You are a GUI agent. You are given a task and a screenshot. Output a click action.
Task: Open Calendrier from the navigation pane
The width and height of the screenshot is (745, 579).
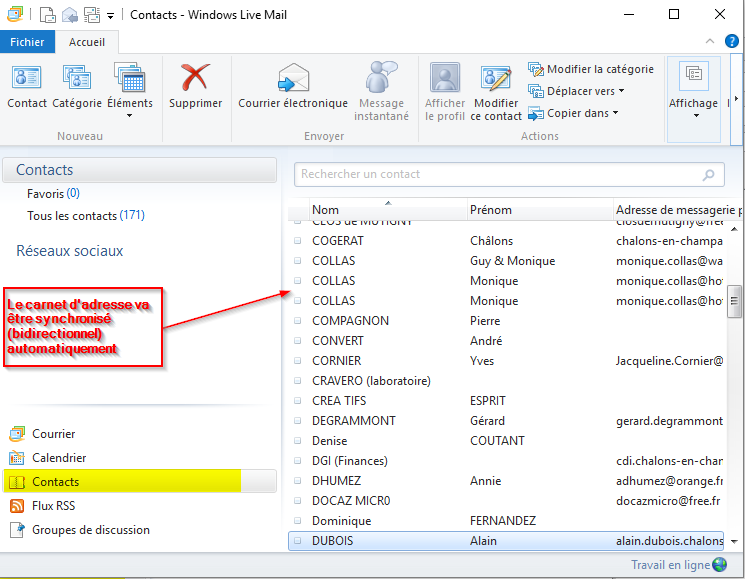point(59,458)
